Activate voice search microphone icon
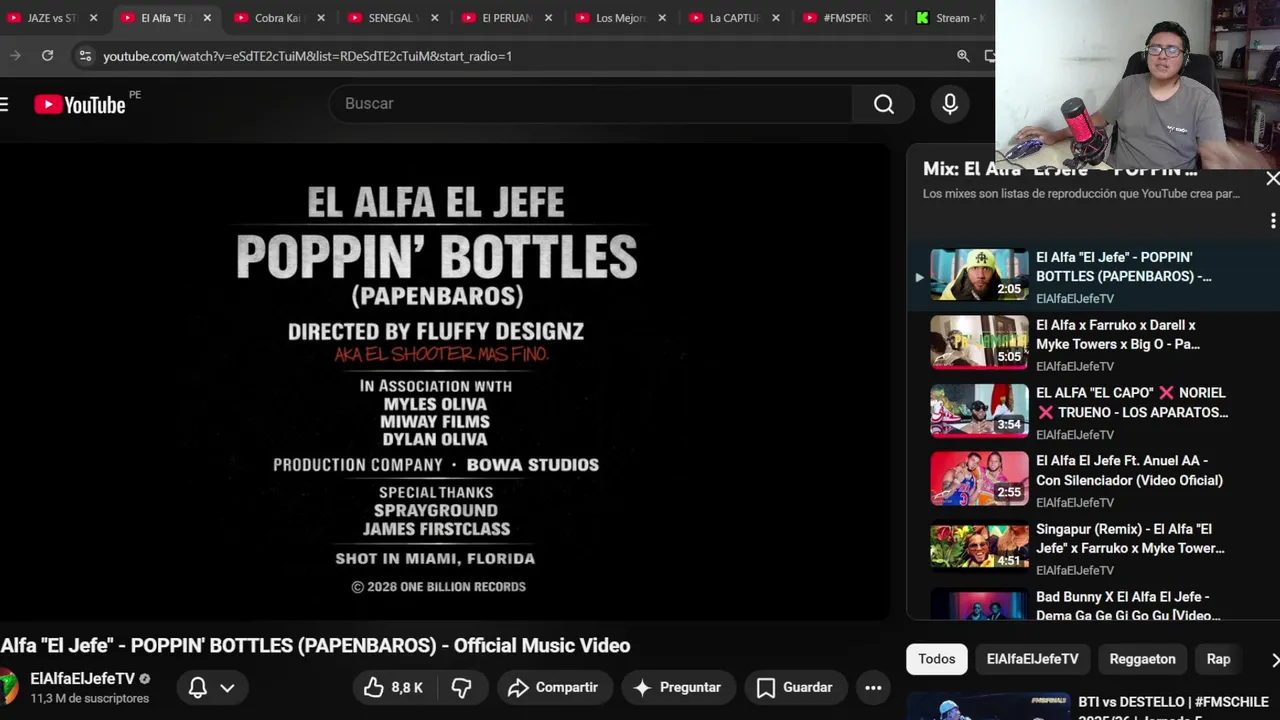 pos(950,104)
